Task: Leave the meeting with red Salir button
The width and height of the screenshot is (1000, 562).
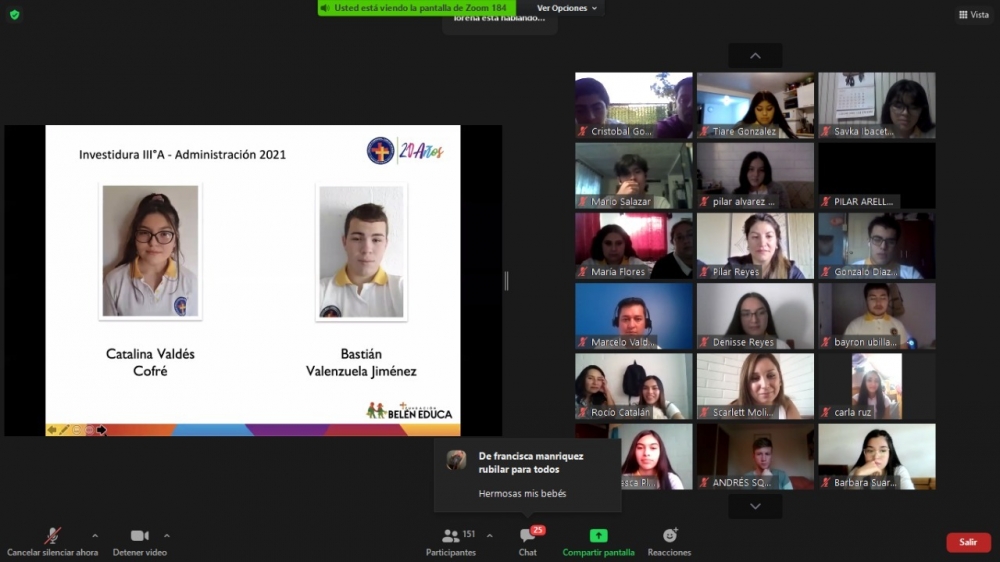Action: (968, 542)
